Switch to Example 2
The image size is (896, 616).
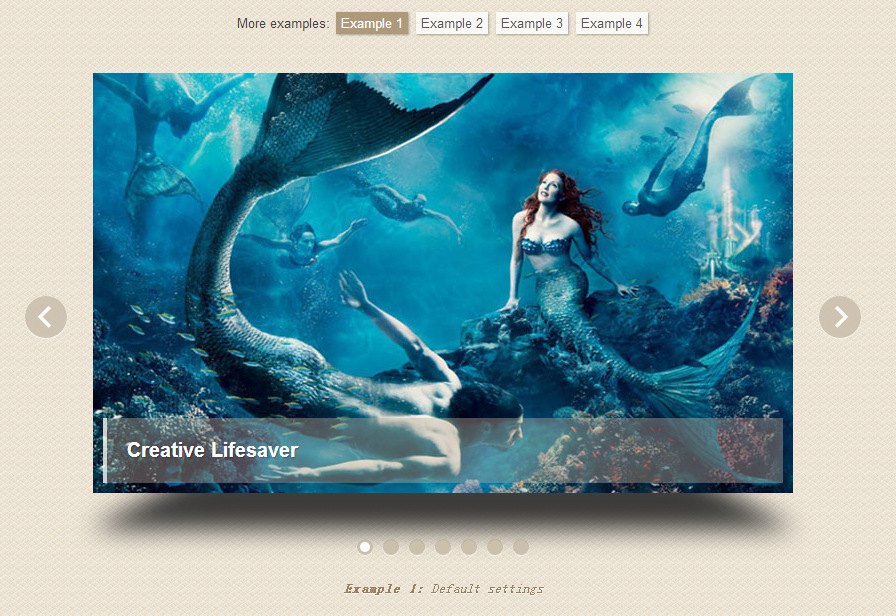[x=452, y=23]
